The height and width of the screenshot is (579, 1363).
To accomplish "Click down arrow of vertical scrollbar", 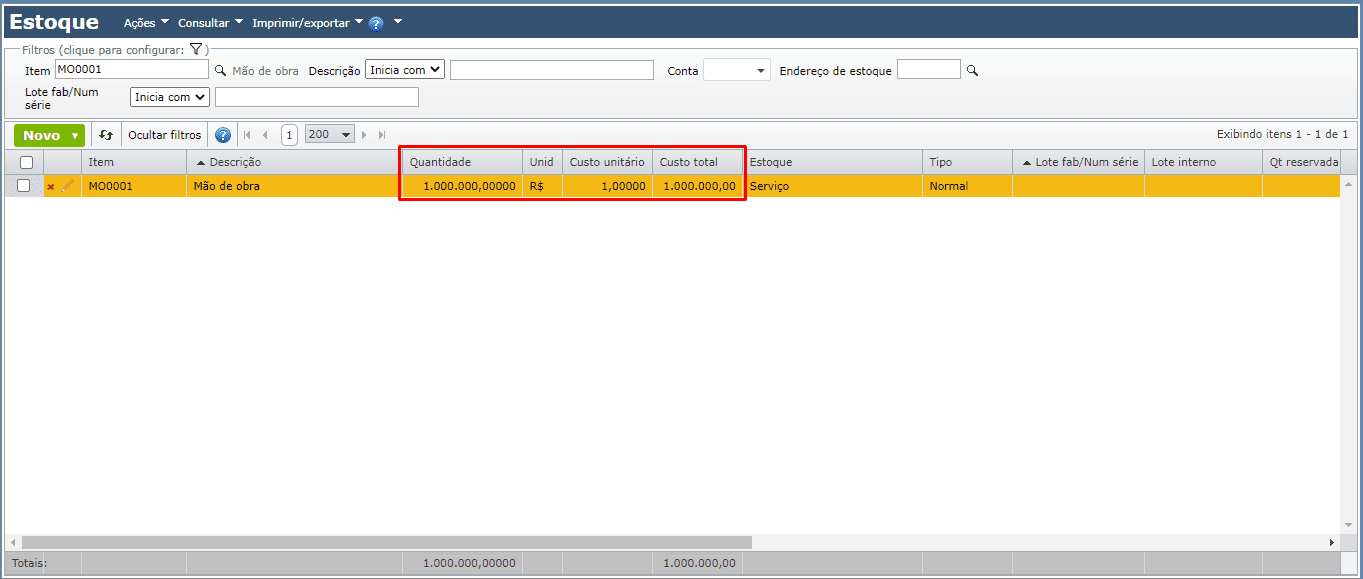I will click(x=1349, y=525).
